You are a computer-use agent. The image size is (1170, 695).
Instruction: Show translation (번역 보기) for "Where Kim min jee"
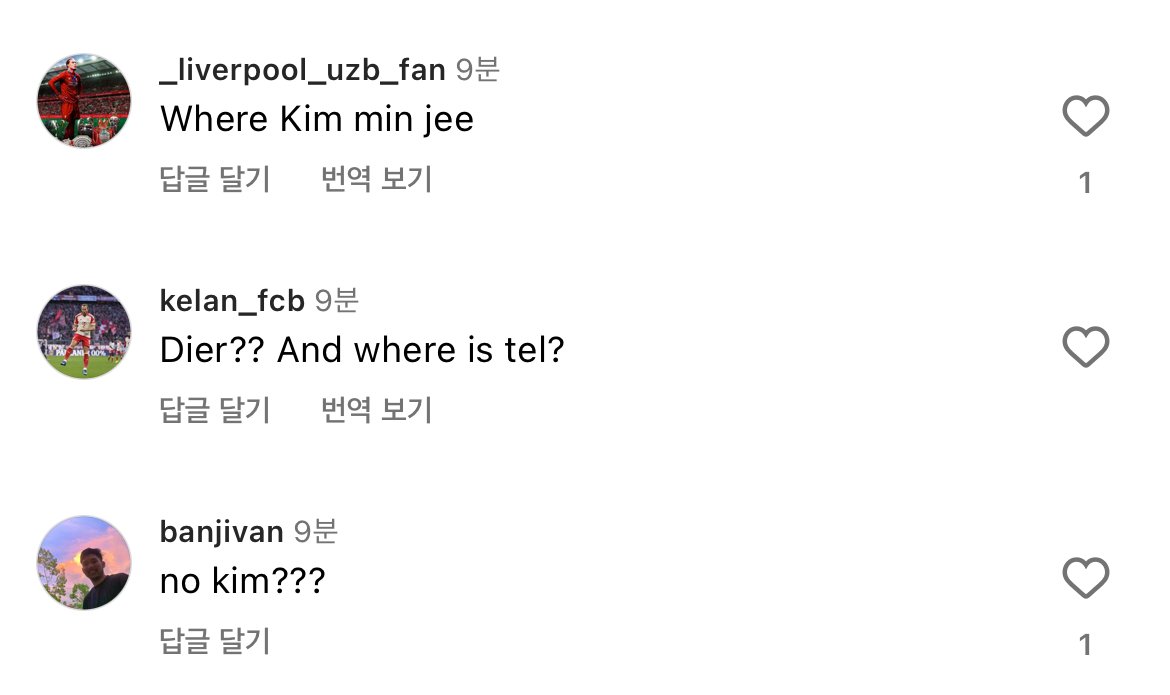click(376, 180)
